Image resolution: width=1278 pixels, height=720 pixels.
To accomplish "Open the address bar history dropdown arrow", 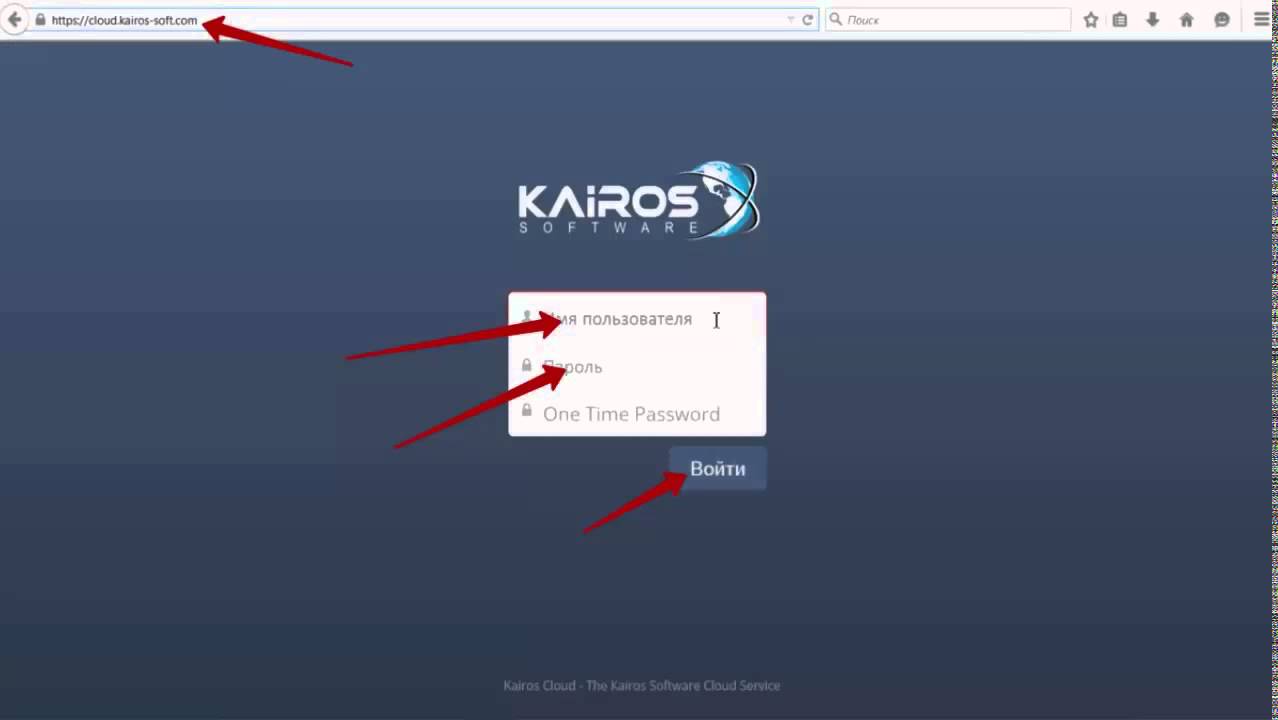I will click(x=791, y=20).
